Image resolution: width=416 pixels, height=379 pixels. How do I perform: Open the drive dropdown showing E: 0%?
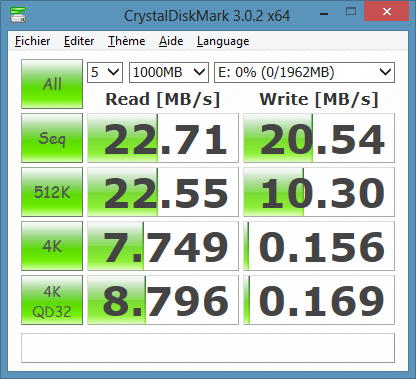coord(304,72)
